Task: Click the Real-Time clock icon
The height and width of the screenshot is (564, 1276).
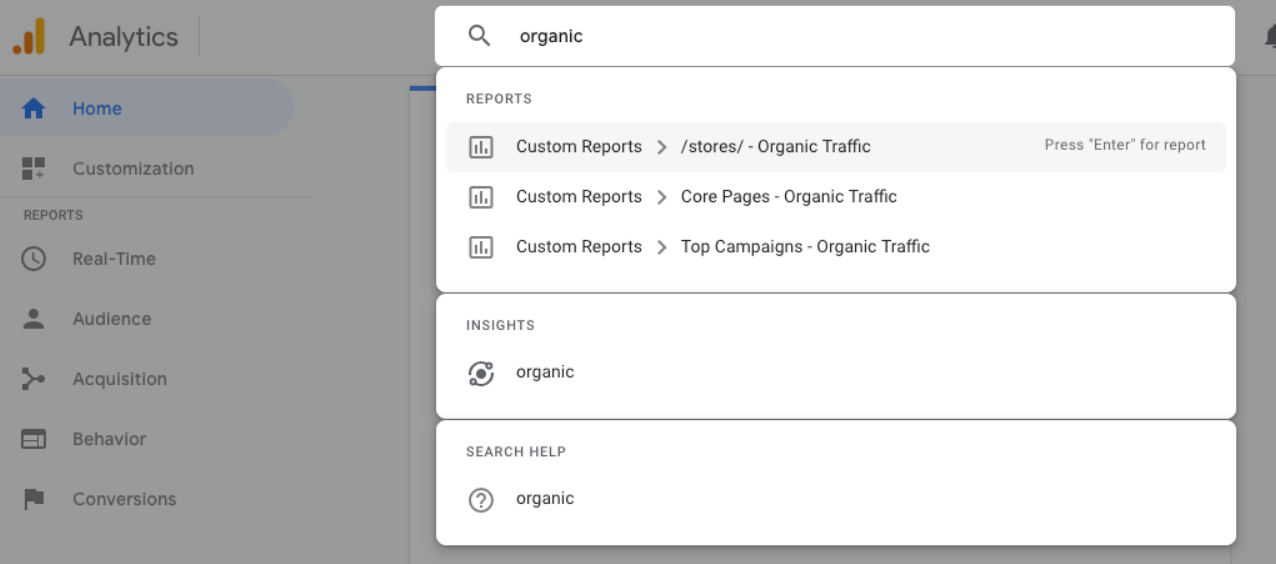Action: click(x=34, y=258)
